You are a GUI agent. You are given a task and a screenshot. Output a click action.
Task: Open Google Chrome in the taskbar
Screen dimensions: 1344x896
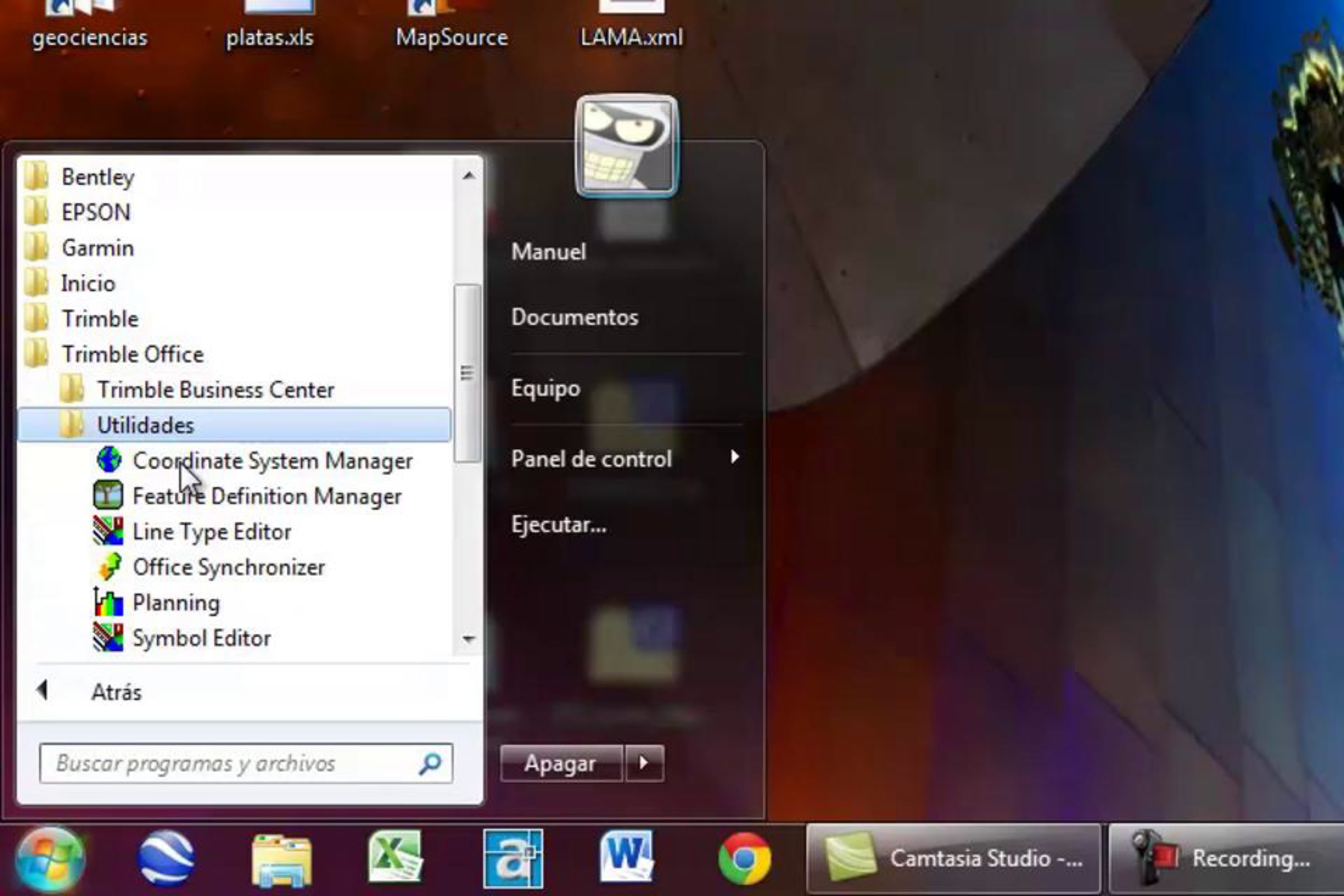(744, 858)
